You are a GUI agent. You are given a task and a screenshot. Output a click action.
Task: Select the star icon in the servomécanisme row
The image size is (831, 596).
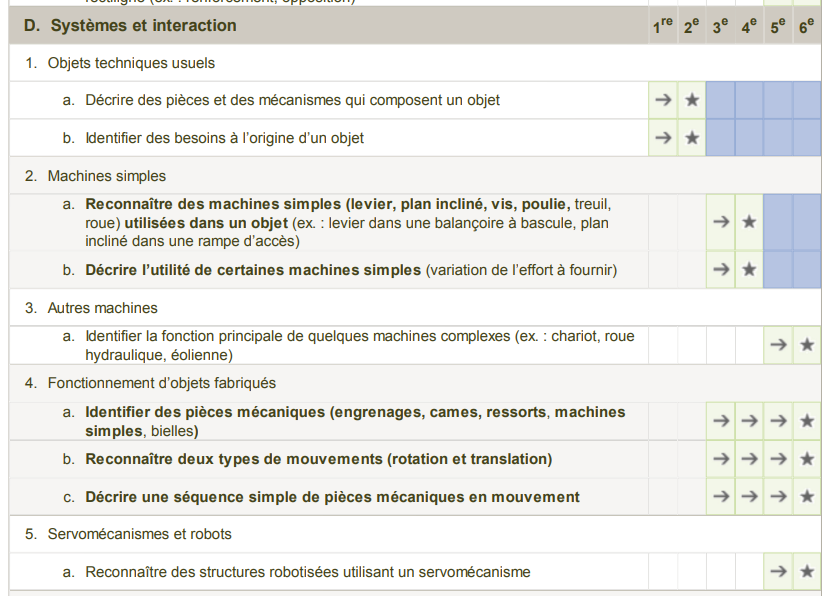click(x=806, y=571)
